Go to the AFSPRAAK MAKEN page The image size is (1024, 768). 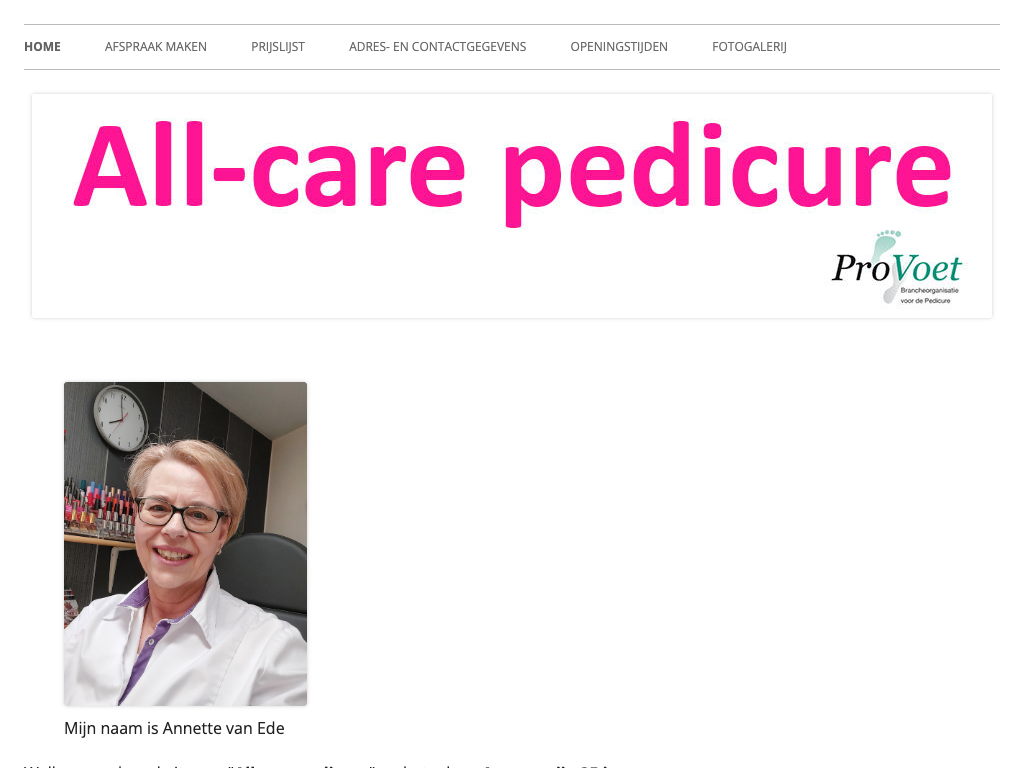point(155,47)
